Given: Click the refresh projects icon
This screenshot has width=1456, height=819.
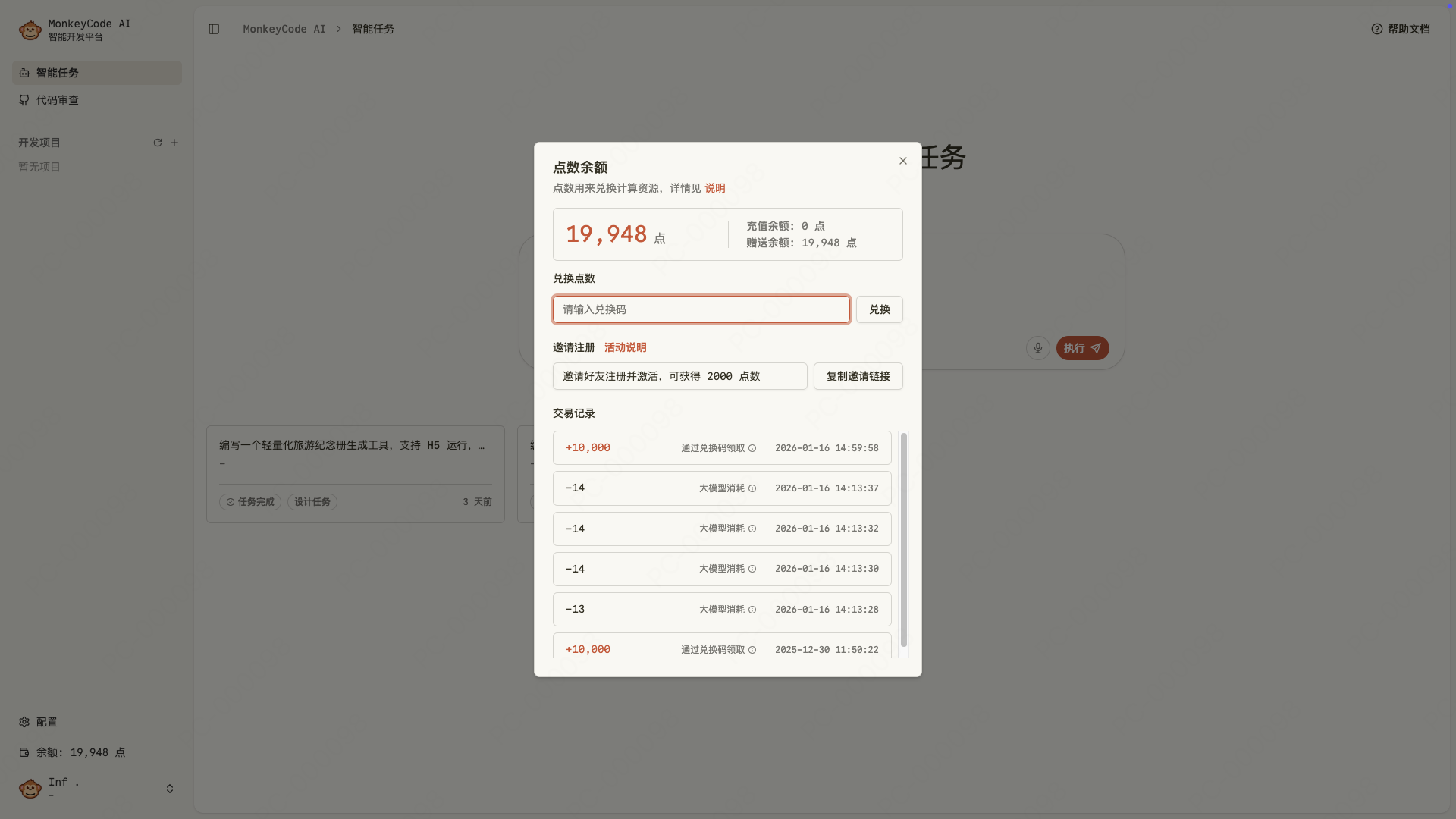Looking at the screenshot, I should pyautogui.click(x=158, y=143).
